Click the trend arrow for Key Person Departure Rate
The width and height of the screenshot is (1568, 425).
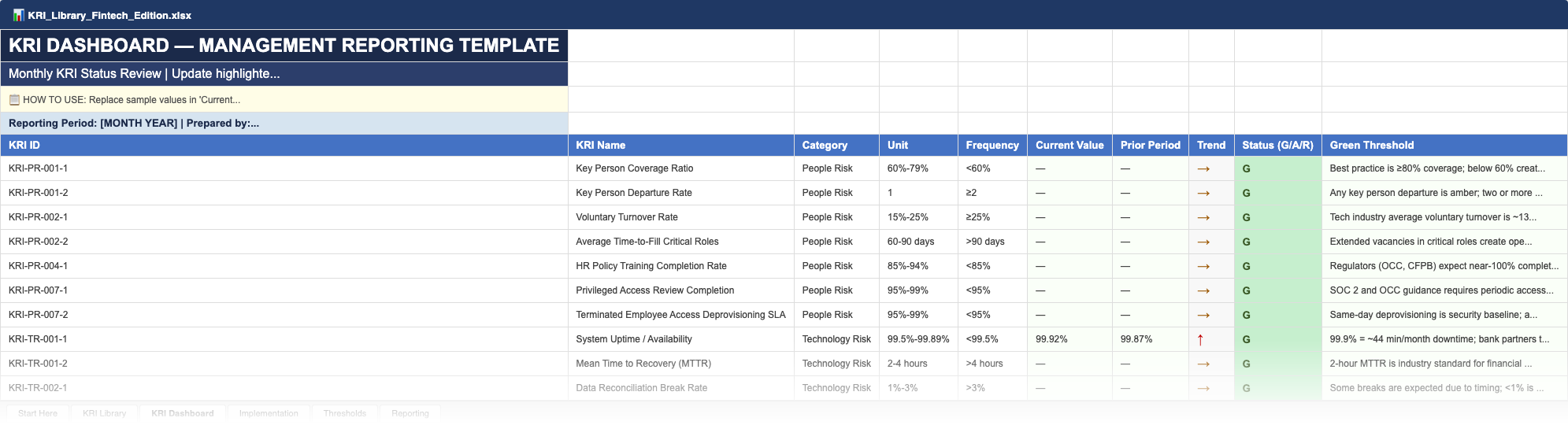click(1203, 193)
